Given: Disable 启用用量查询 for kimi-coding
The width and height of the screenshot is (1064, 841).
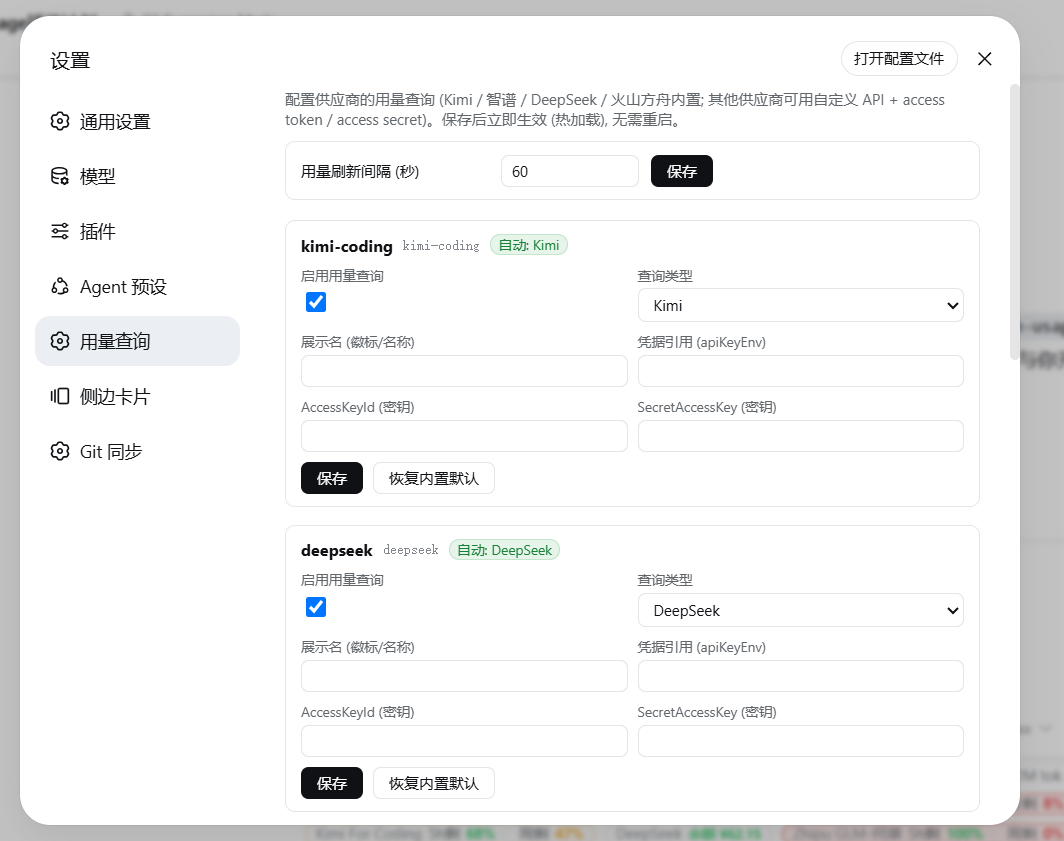Looking at the screenshot, I should pos(316,302).
